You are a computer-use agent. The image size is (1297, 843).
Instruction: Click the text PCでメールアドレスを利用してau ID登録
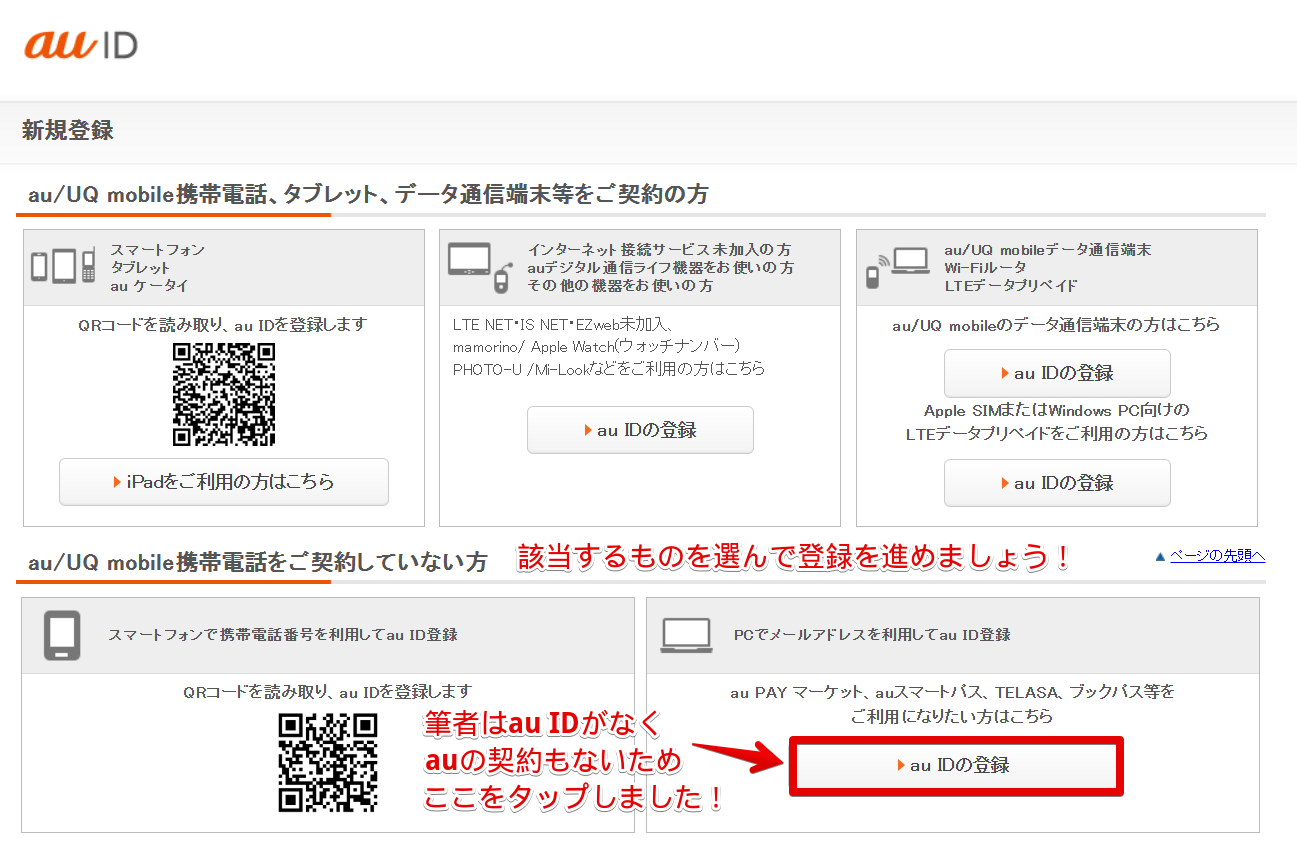(x=872, y=635)
